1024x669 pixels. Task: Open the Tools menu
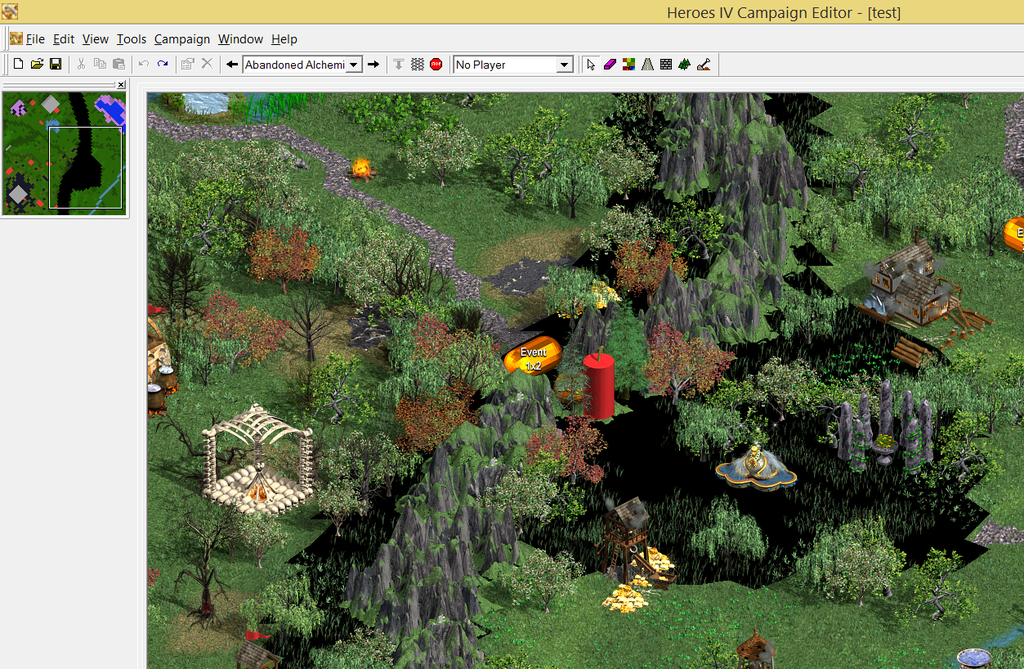[131, 39]
